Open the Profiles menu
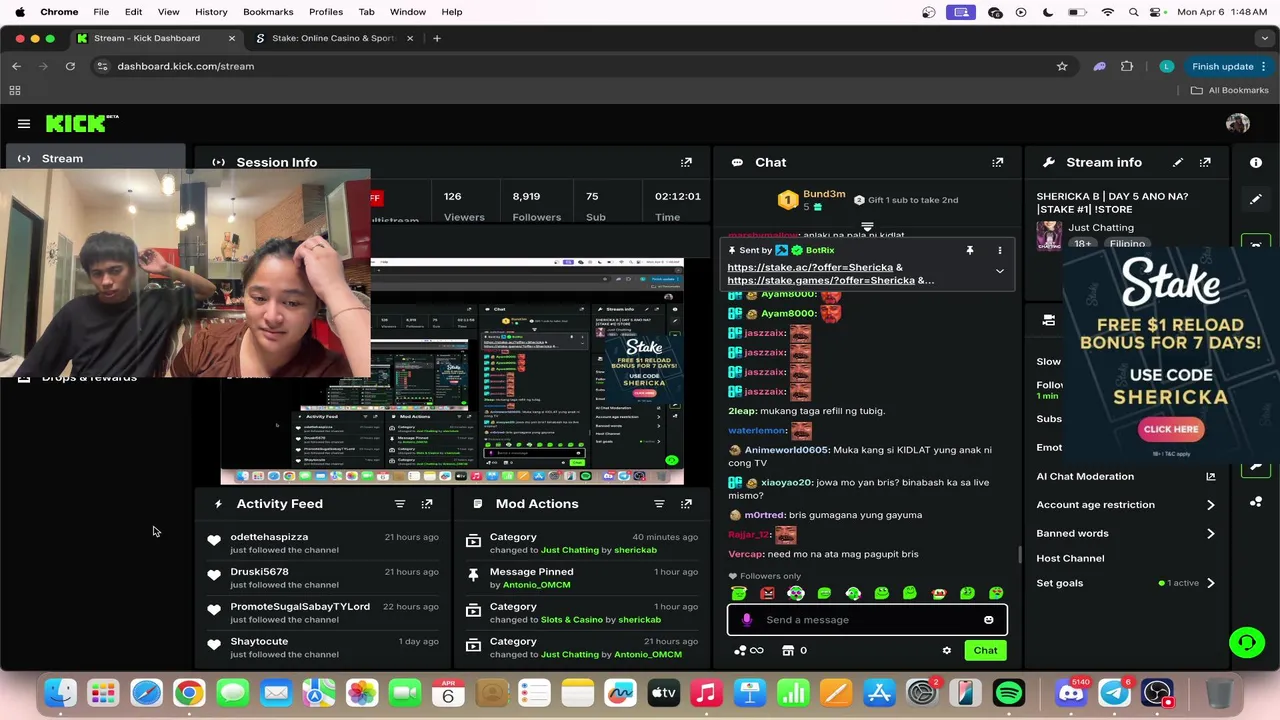 tap(326, 12)
